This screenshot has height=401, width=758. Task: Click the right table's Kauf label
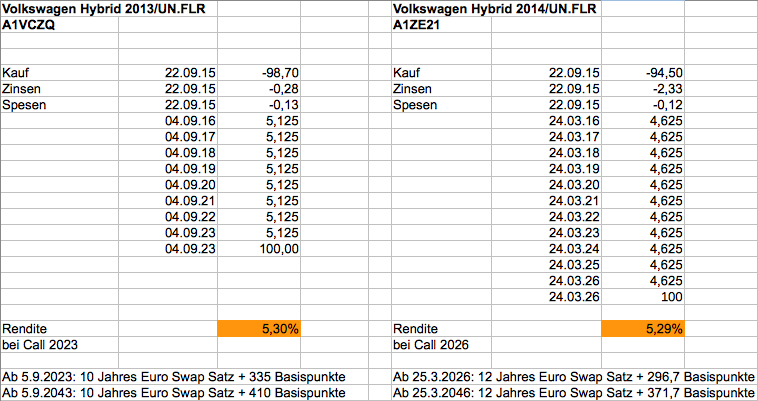click(x=407, y=73)
